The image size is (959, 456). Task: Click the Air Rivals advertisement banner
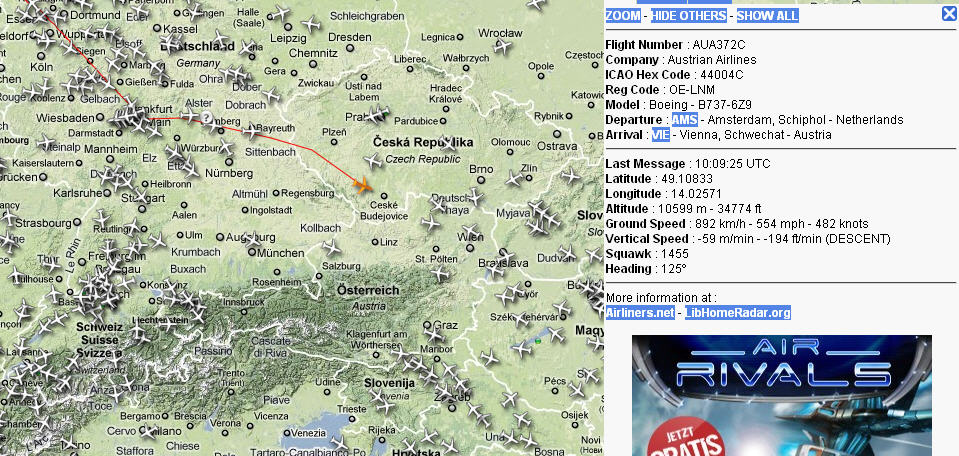coord(782,395)
